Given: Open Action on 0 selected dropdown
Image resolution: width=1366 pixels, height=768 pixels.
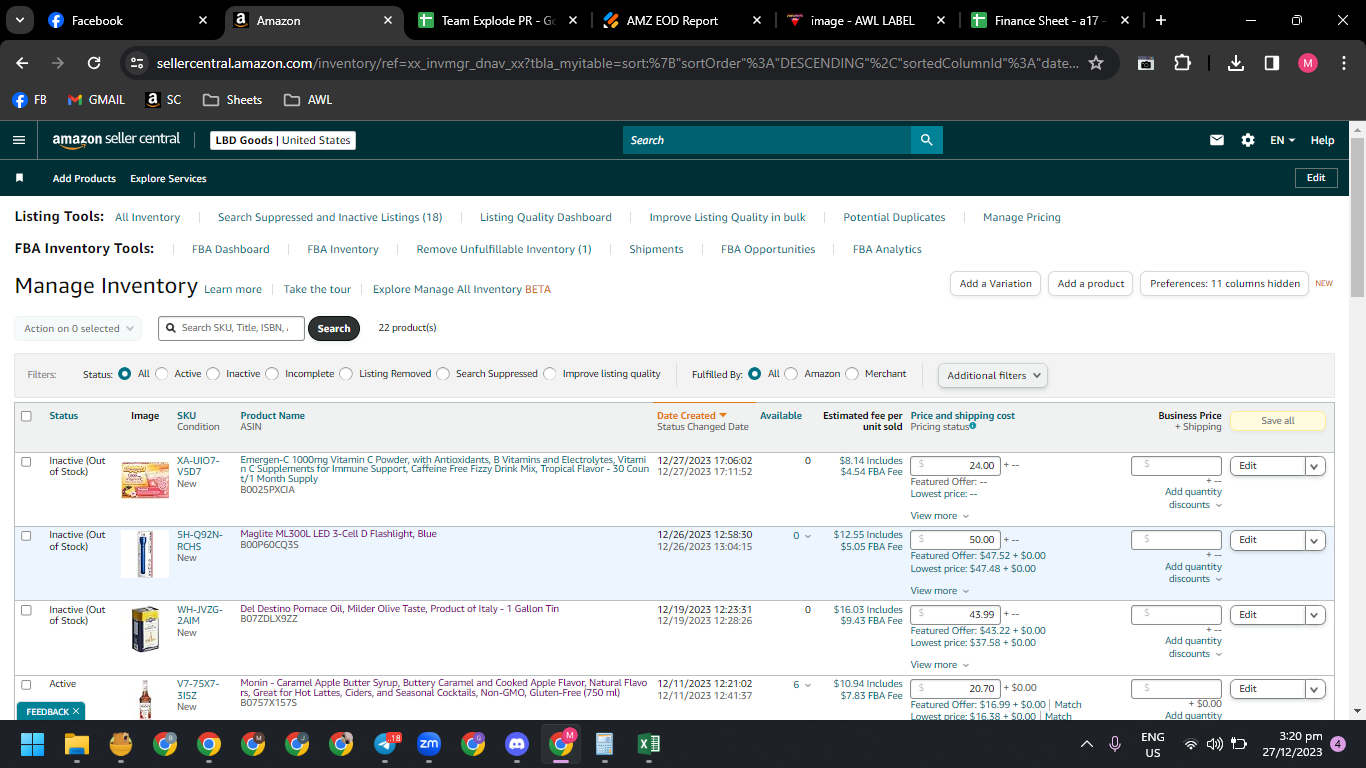Looking at the screenshot, I should click(78, 328).
